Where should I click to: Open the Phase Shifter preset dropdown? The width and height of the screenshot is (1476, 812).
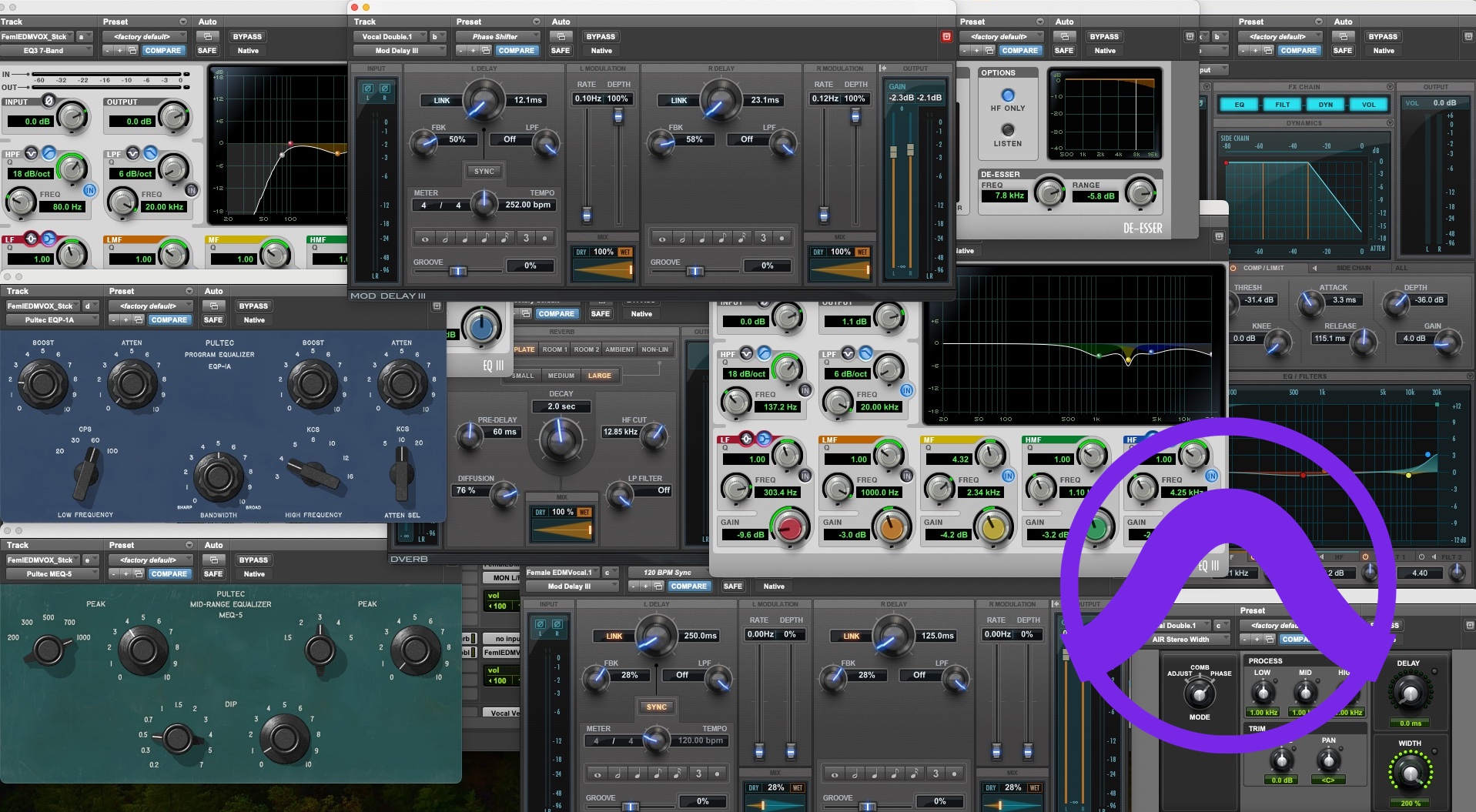click(496, 37)
